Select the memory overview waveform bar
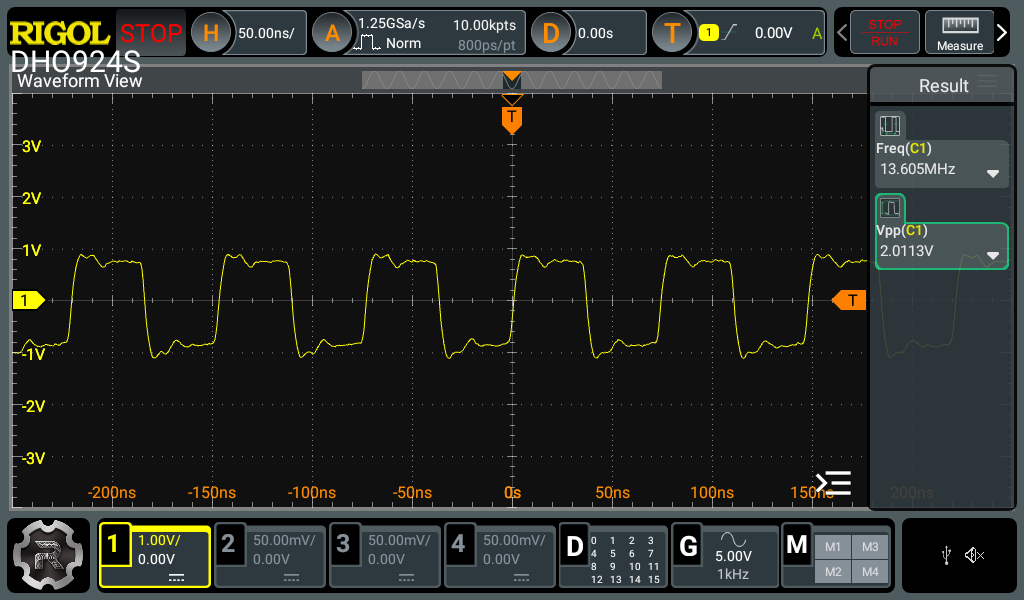This screenshot has width=1024, height=600. (512, 80)
